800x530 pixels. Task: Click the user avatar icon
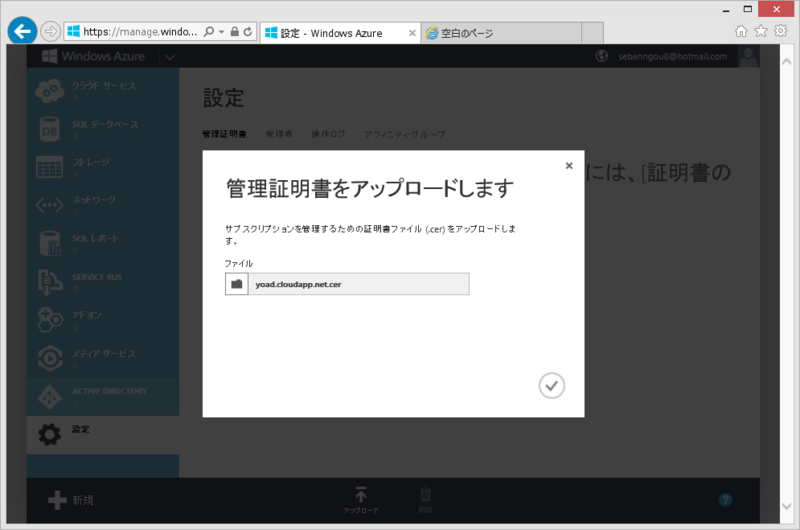coord(748,57)
